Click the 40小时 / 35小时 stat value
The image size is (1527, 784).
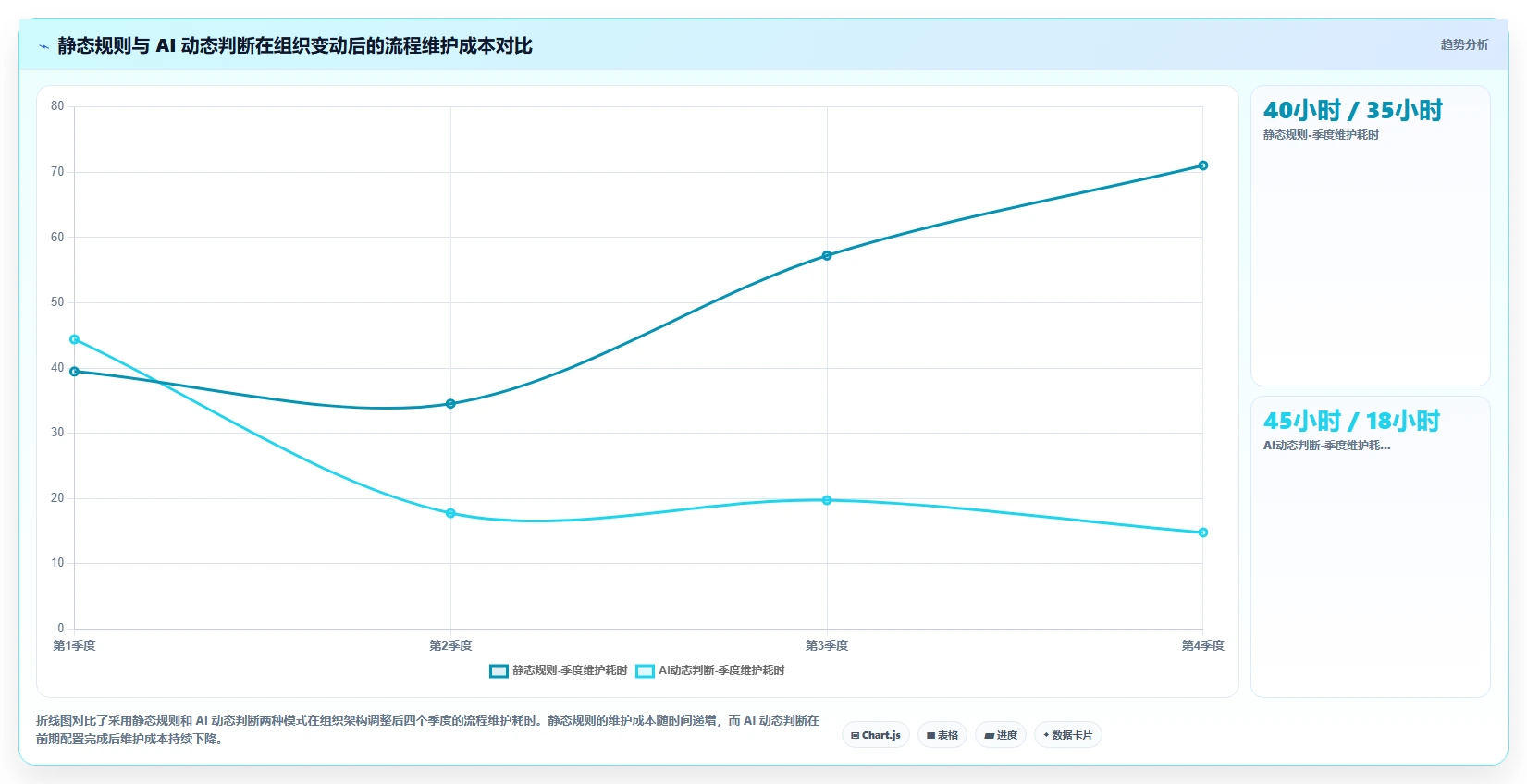[1353, 111]
